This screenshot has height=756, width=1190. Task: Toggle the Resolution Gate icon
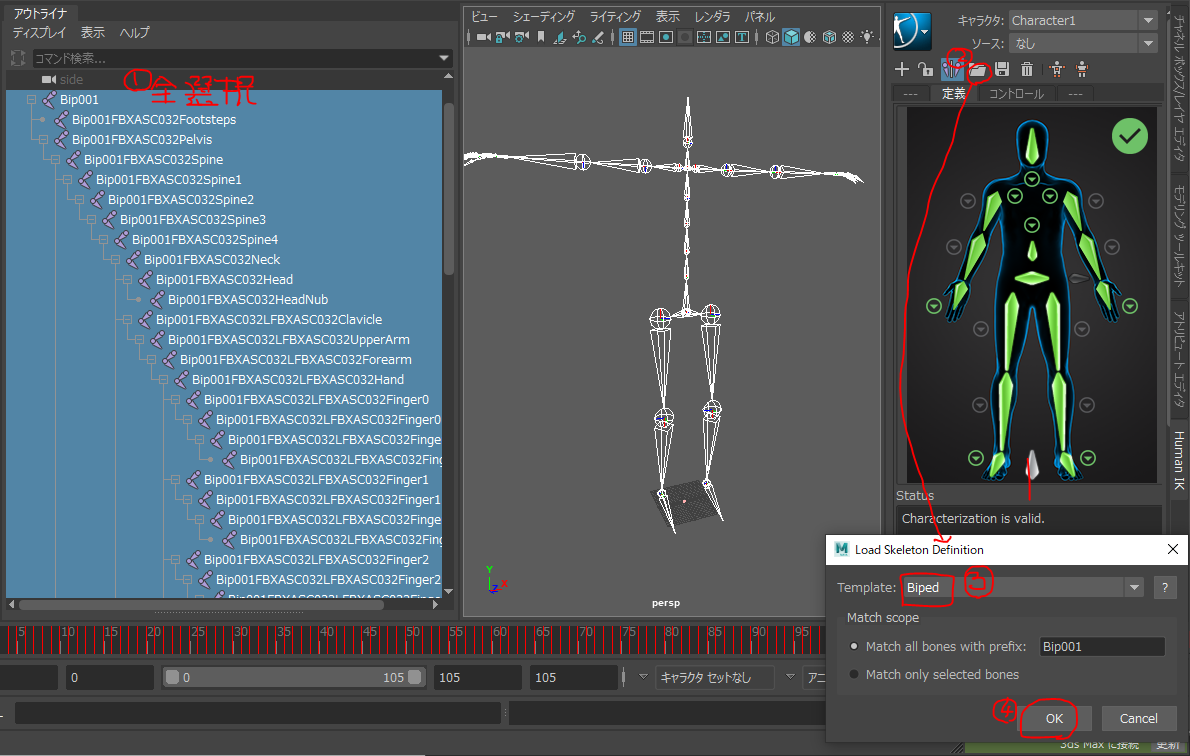point(667,37)
